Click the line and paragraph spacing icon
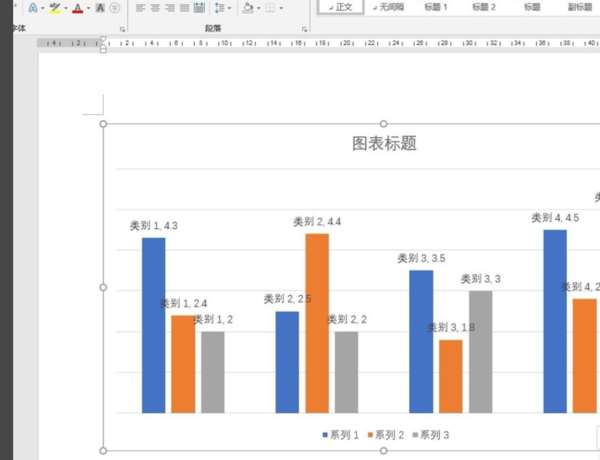The height and width of the screenshot is (460, 600). point(220,8)
